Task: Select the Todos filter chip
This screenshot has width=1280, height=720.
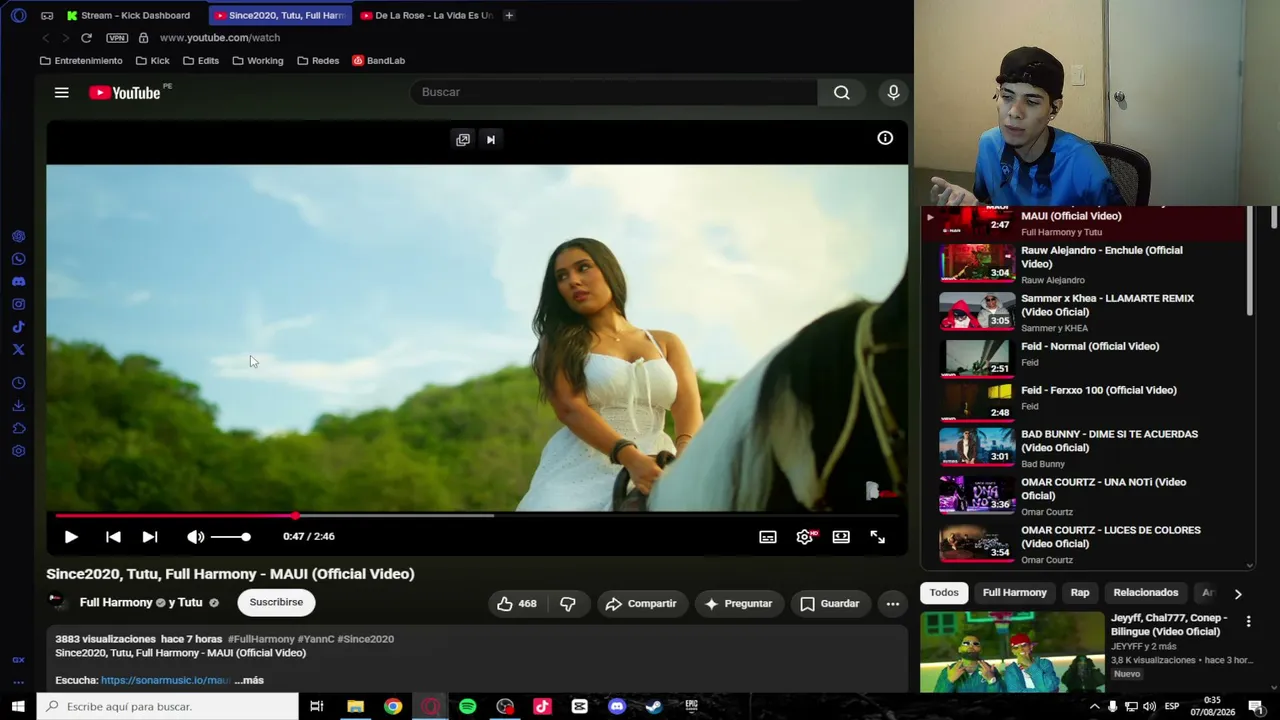Action: [944, 593]
